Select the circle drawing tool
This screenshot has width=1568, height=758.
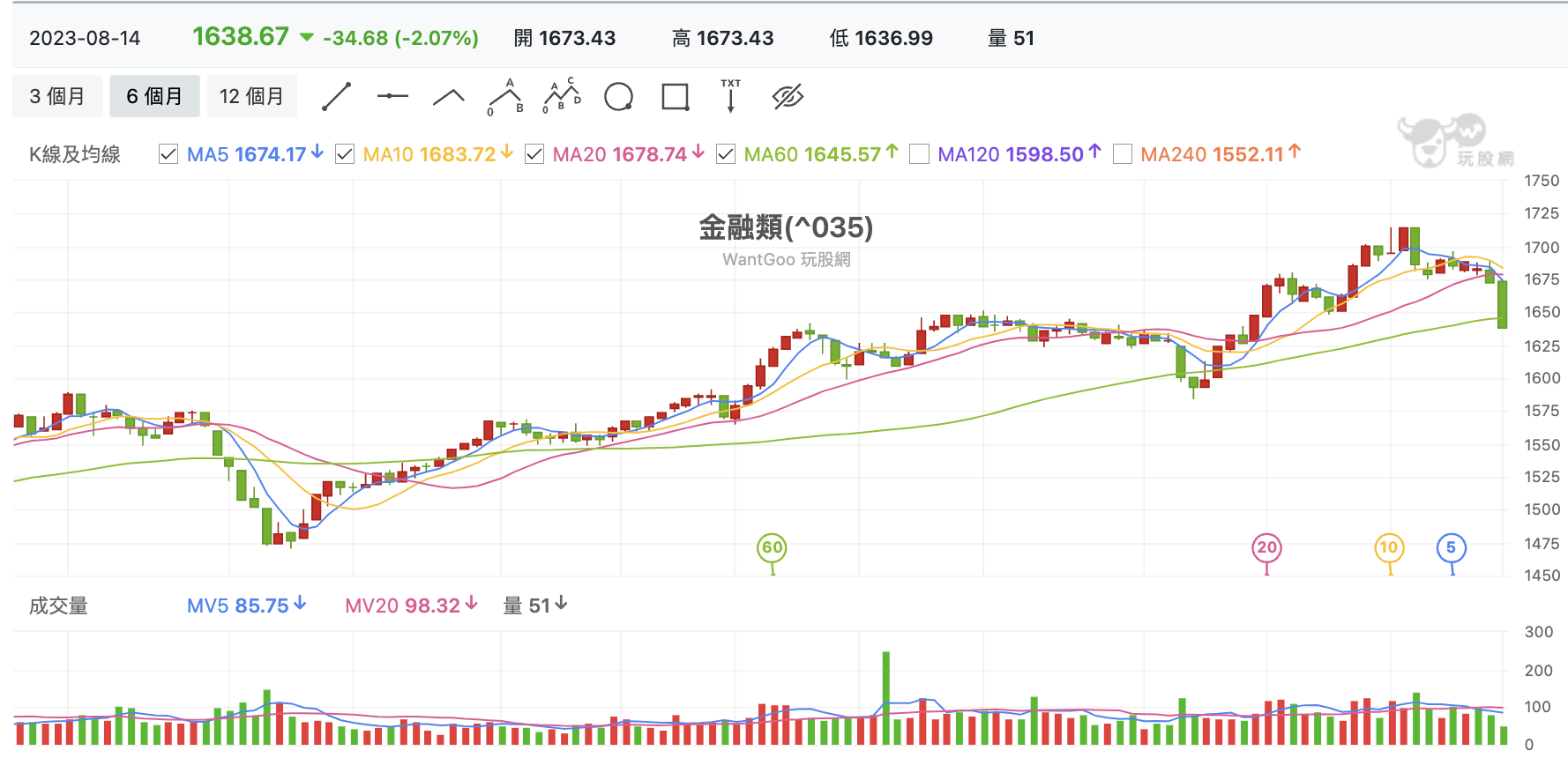coord(619,96)
